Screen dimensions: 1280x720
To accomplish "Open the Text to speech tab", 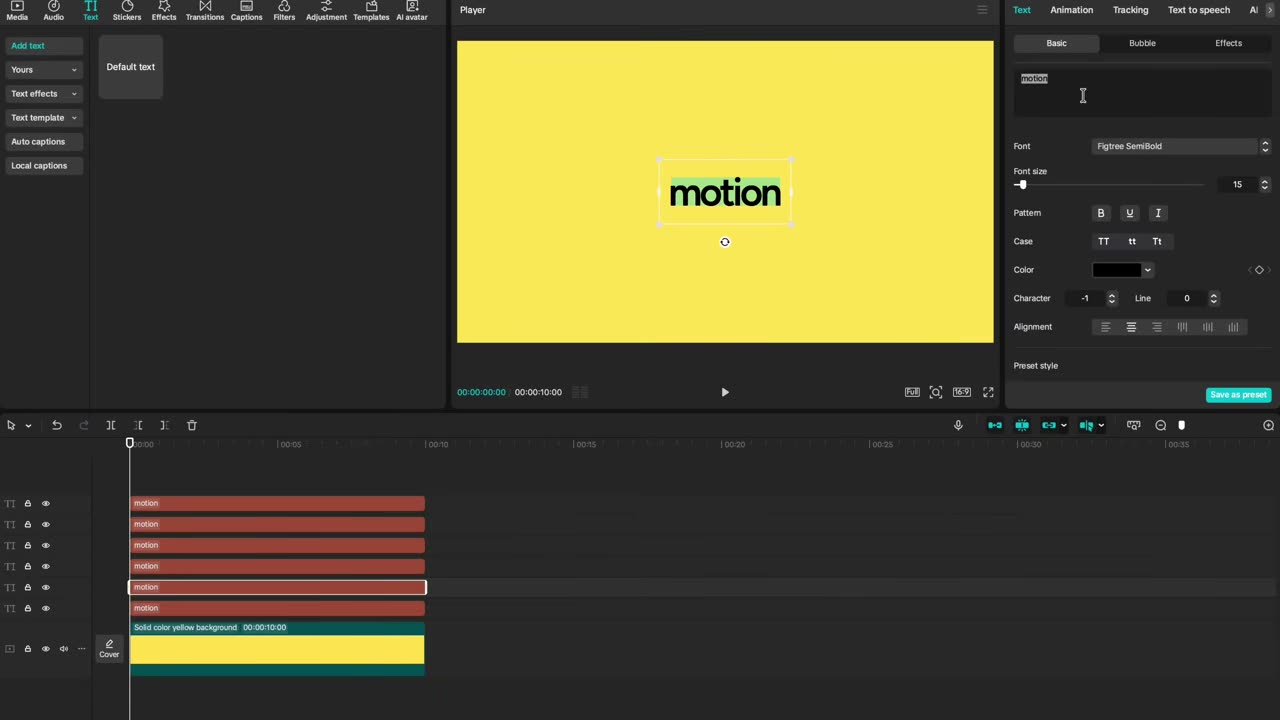I will [1199, 10].
